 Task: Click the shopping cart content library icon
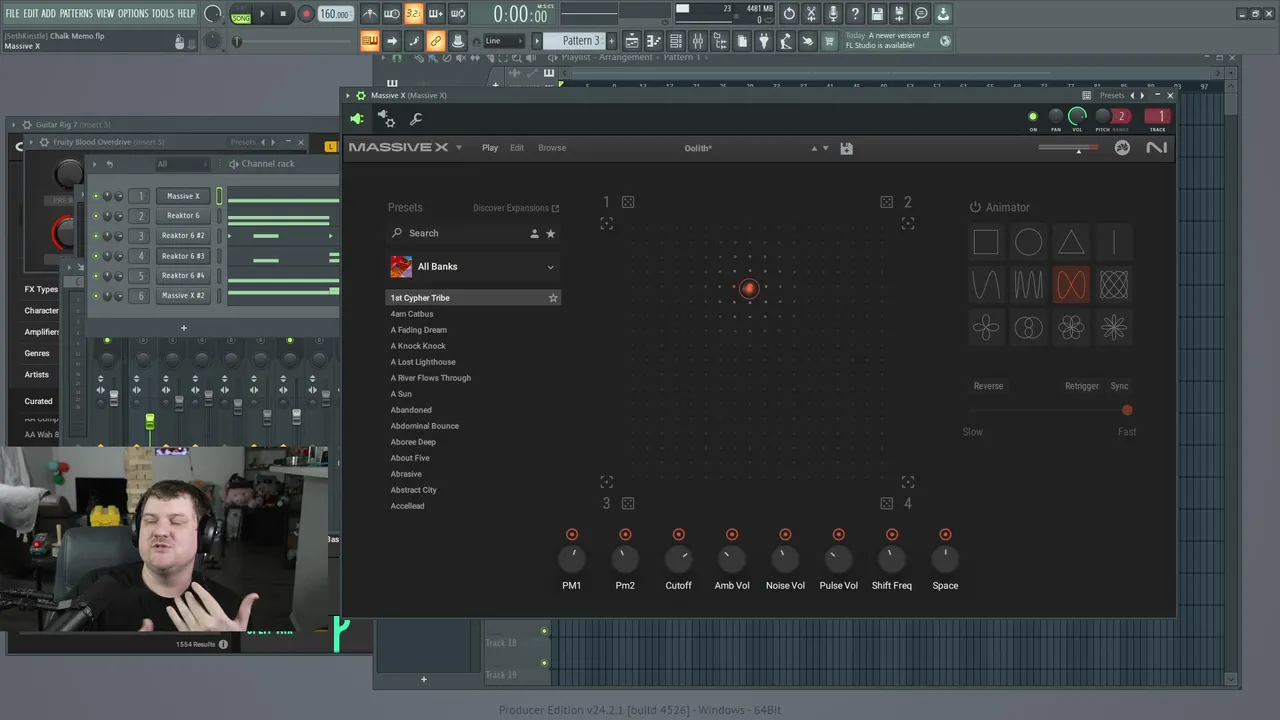830,41
